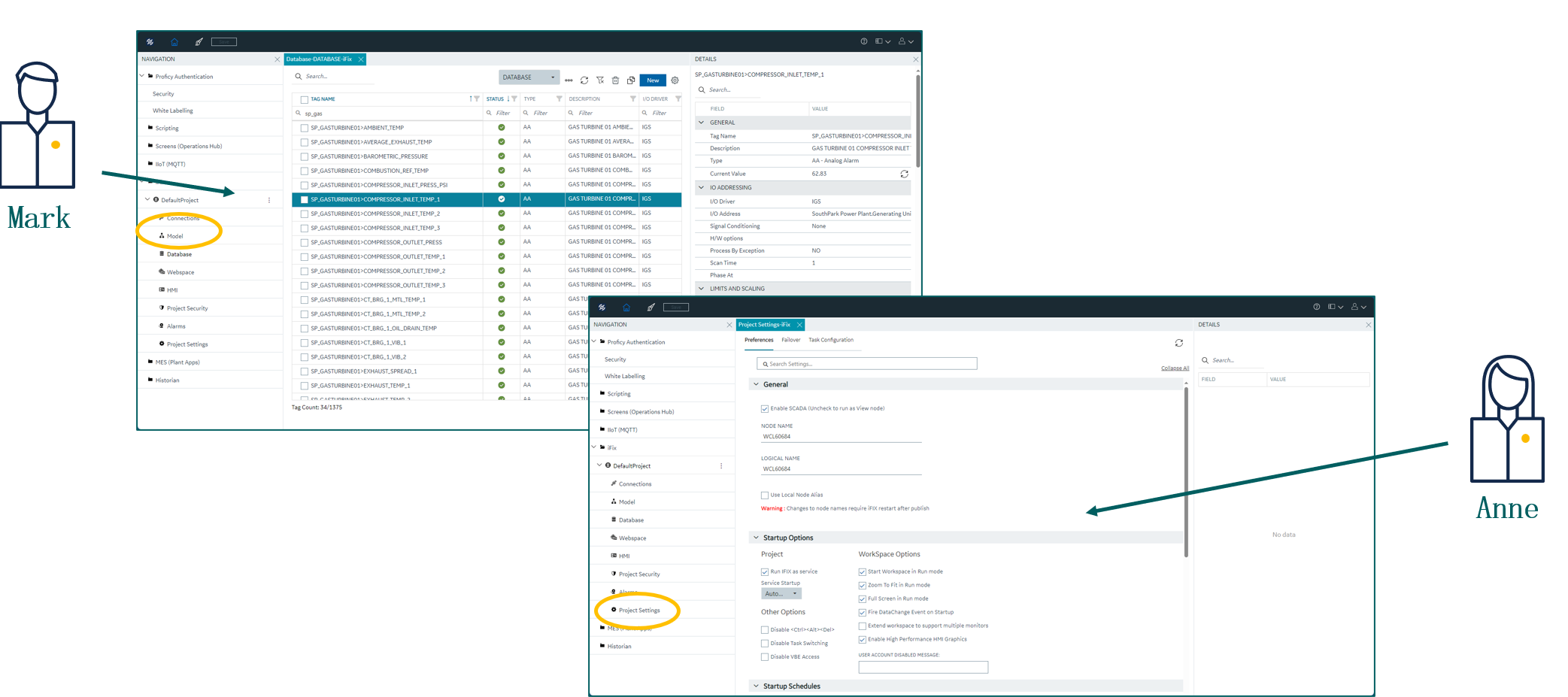Check the Use Local Node Alias box
This screenshot has height=697, width=1568.
[765, 495]
